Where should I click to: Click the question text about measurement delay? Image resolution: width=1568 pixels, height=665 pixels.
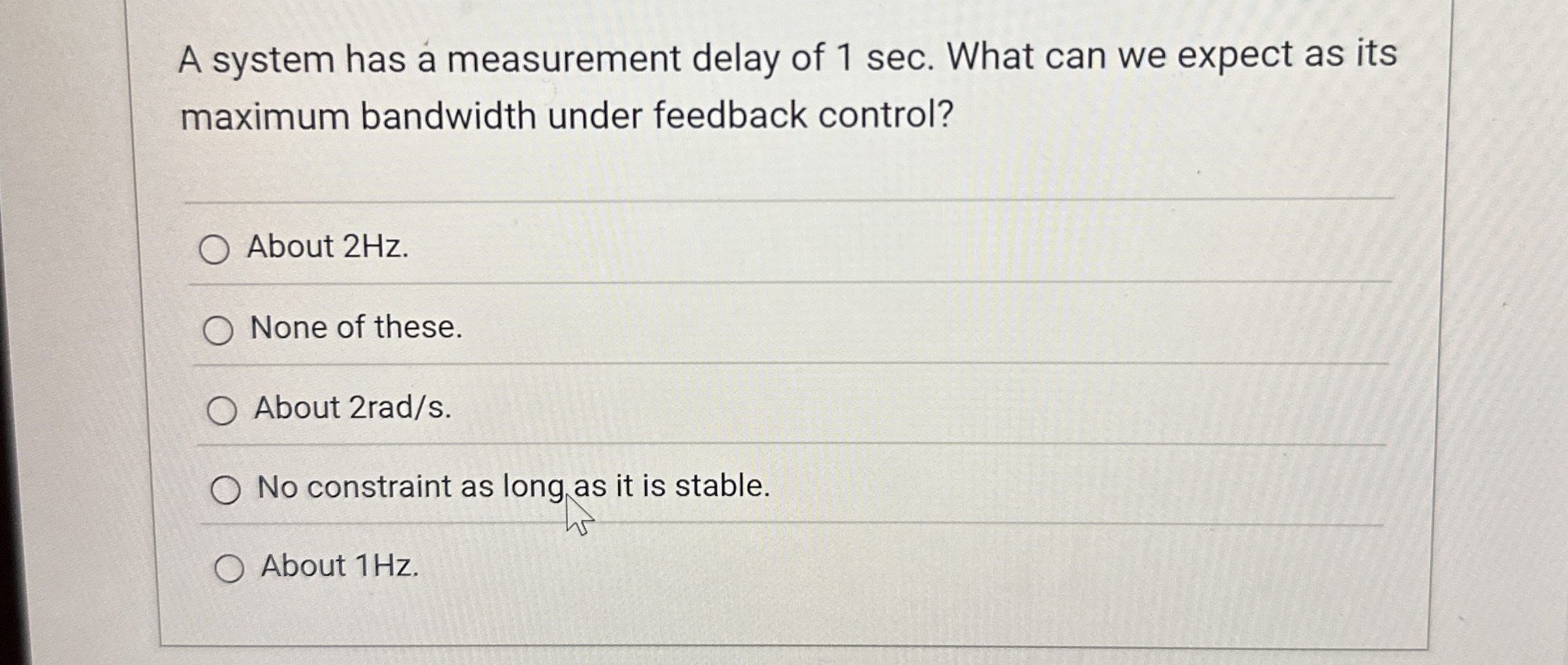click(718, 85)
